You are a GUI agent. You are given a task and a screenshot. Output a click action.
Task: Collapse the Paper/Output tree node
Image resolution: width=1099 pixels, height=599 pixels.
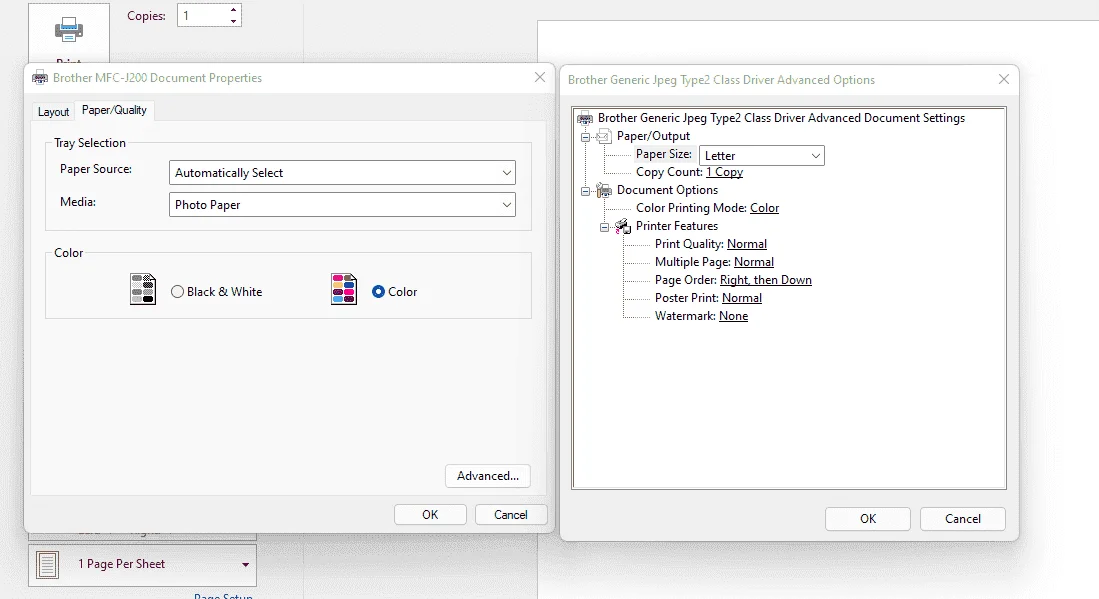[x=585, y=137]
